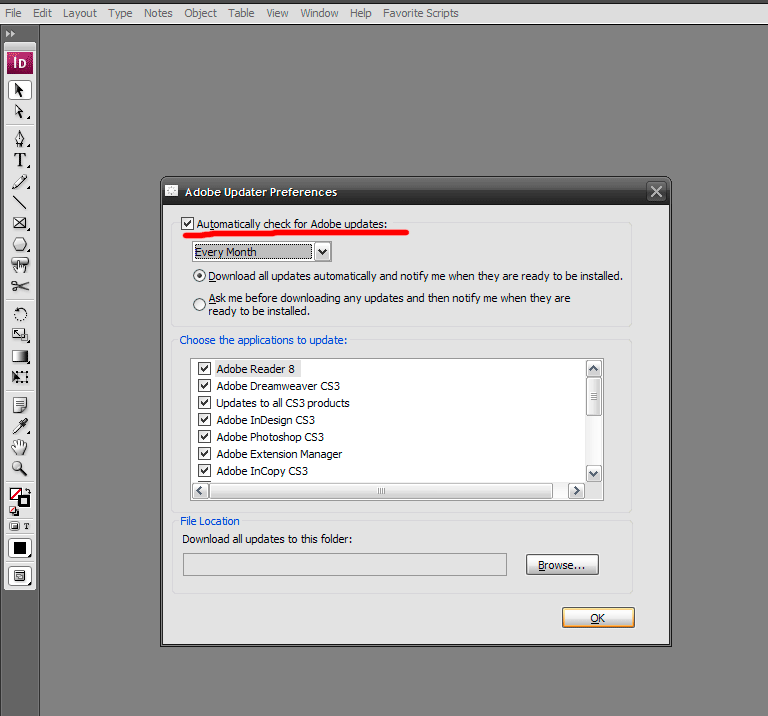The height and width of the screenshot is (716, 768).
Task: Open the Edit menu
Action: 42,13
